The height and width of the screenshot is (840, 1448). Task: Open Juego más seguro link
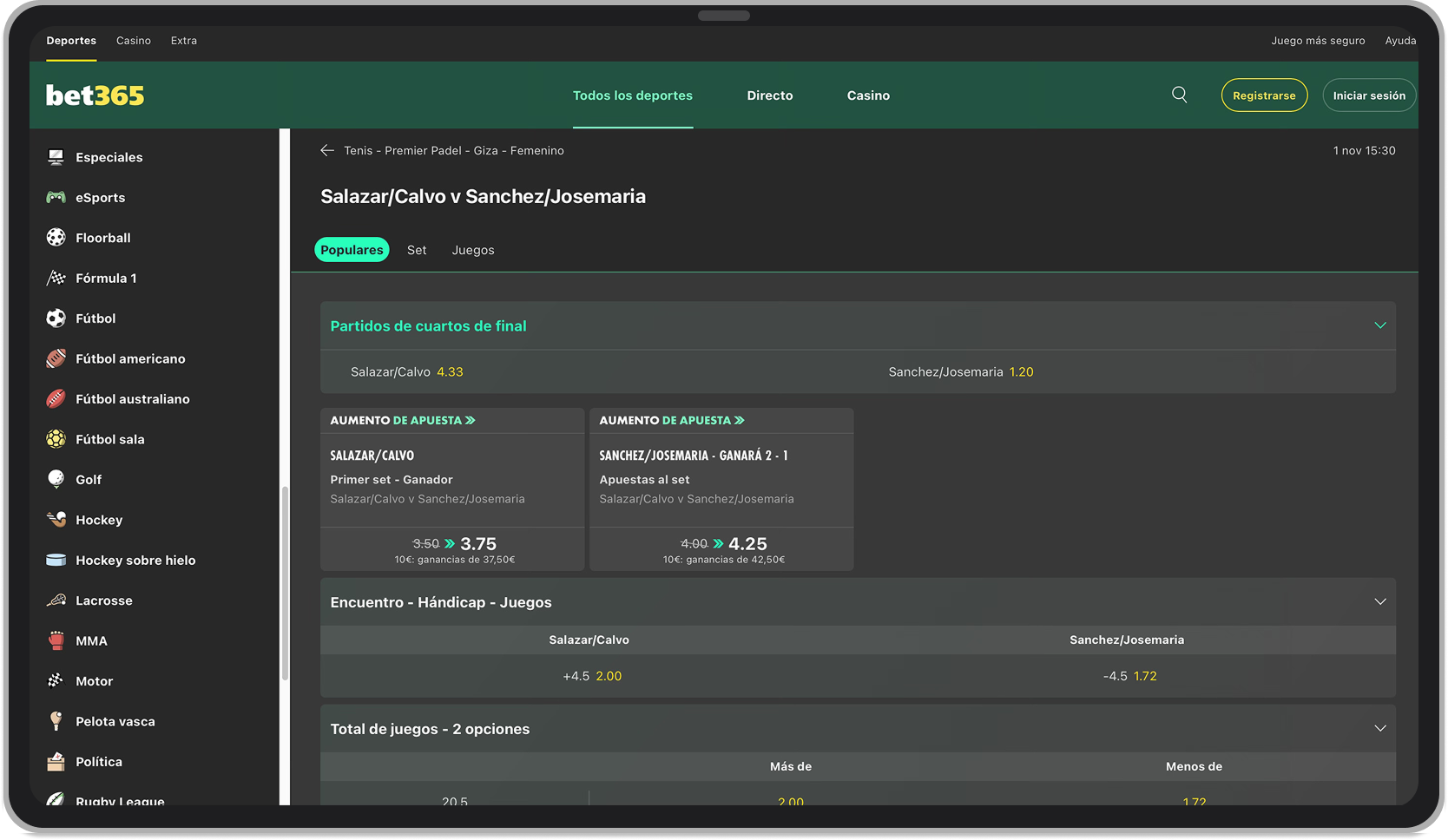tap(1318, 41)
